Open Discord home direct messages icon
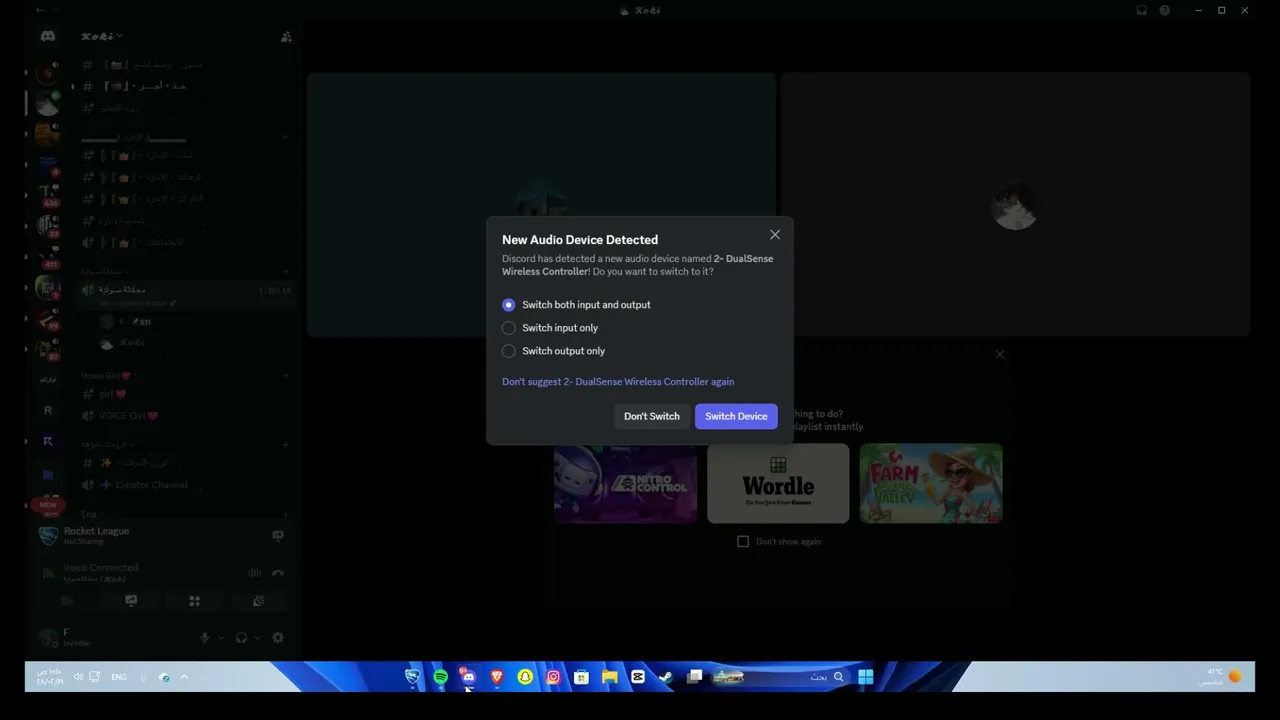 tap(47, 36)
